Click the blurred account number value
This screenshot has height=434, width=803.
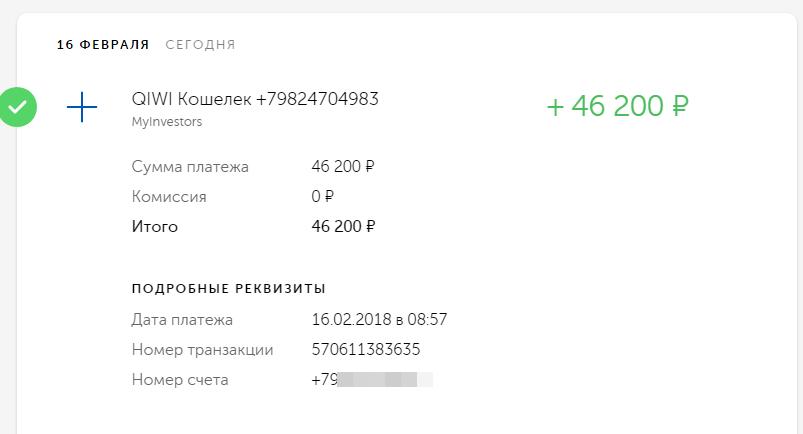pos(372,380)
